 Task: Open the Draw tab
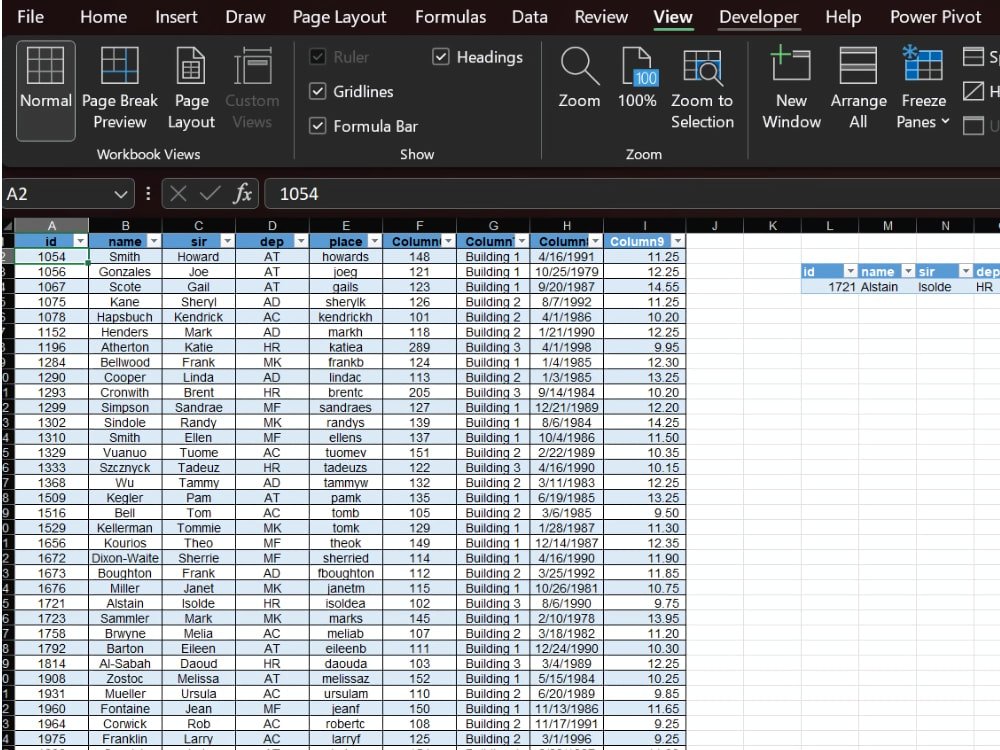pos(245,17)
